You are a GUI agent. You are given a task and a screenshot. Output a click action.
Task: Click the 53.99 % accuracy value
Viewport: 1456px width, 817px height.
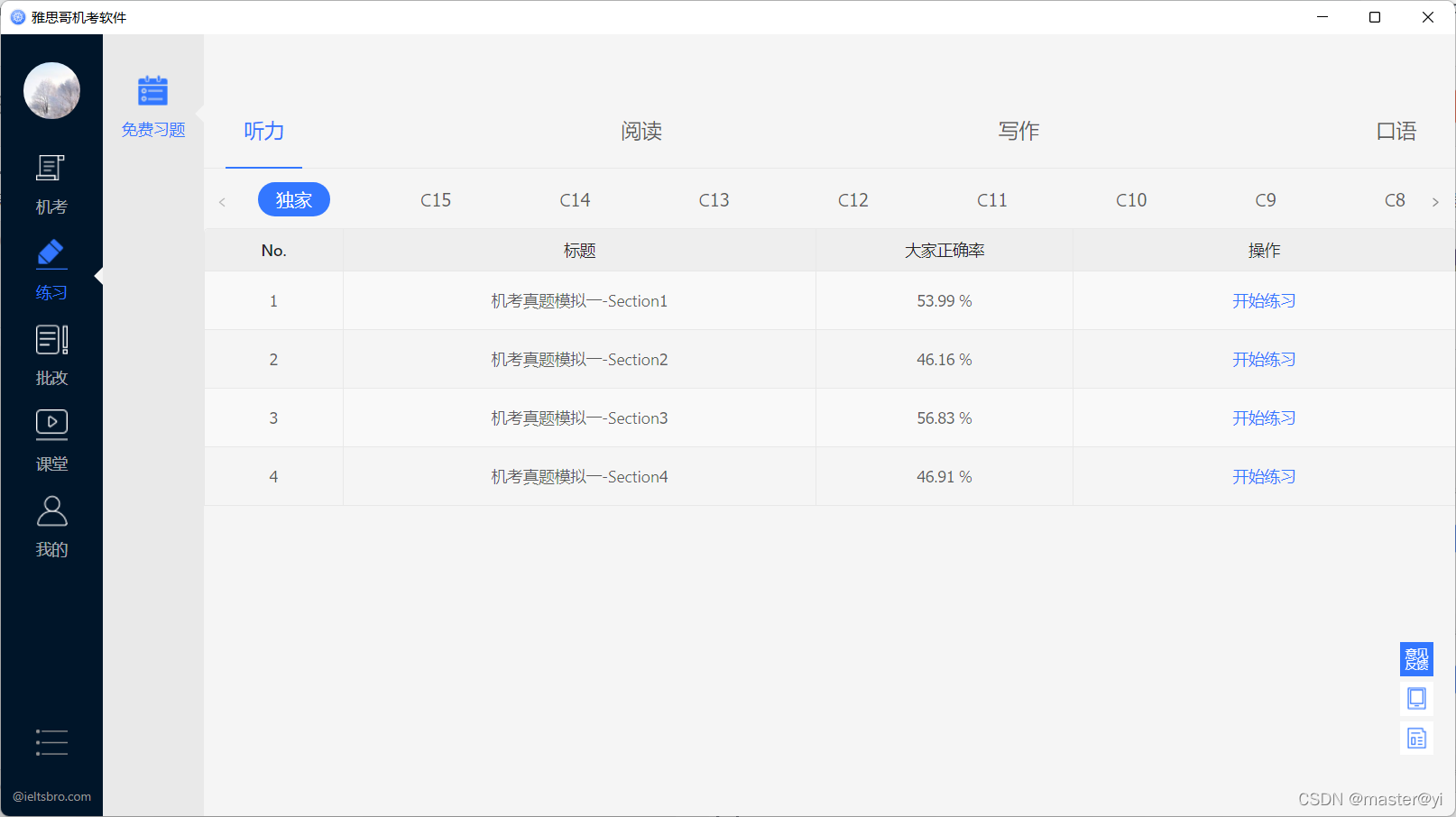[945, 301]
